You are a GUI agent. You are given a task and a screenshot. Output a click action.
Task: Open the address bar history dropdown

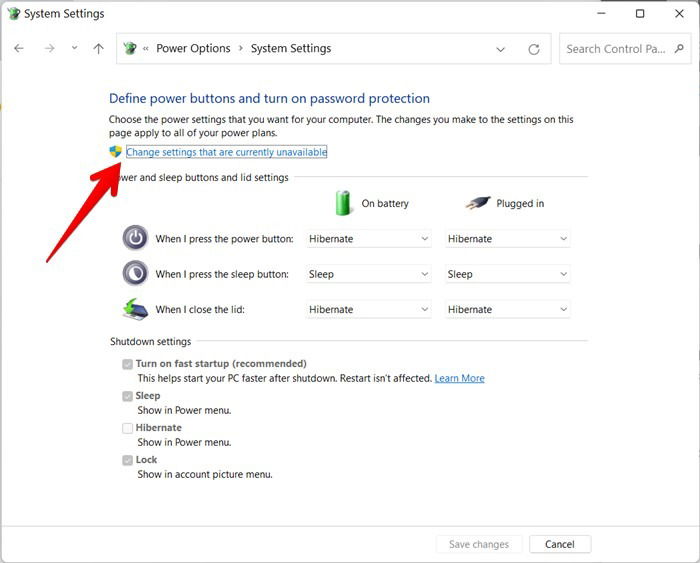pos(500,49)
